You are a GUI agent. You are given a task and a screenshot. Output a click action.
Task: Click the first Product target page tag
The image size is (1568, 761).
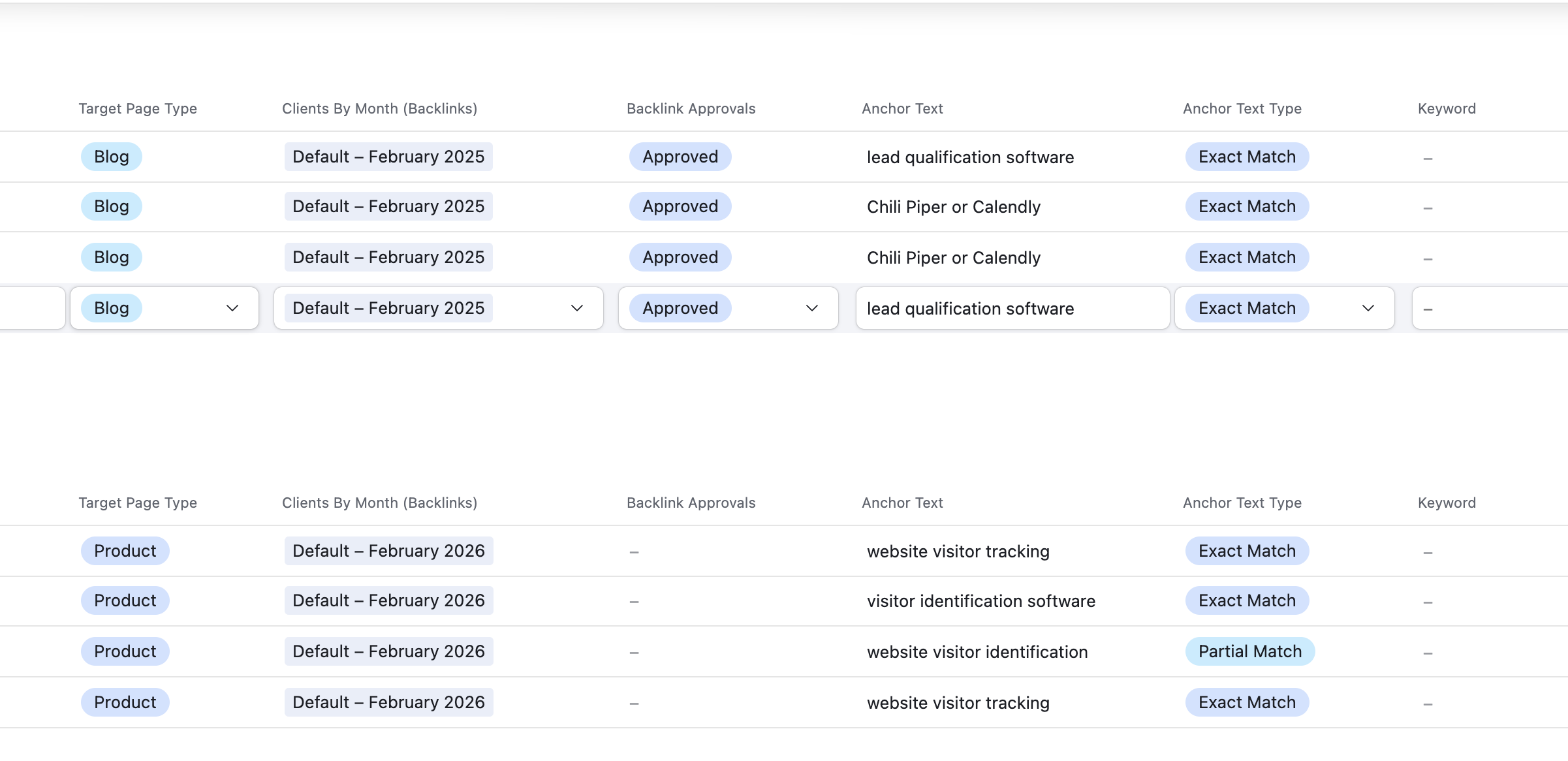(125, 551)
